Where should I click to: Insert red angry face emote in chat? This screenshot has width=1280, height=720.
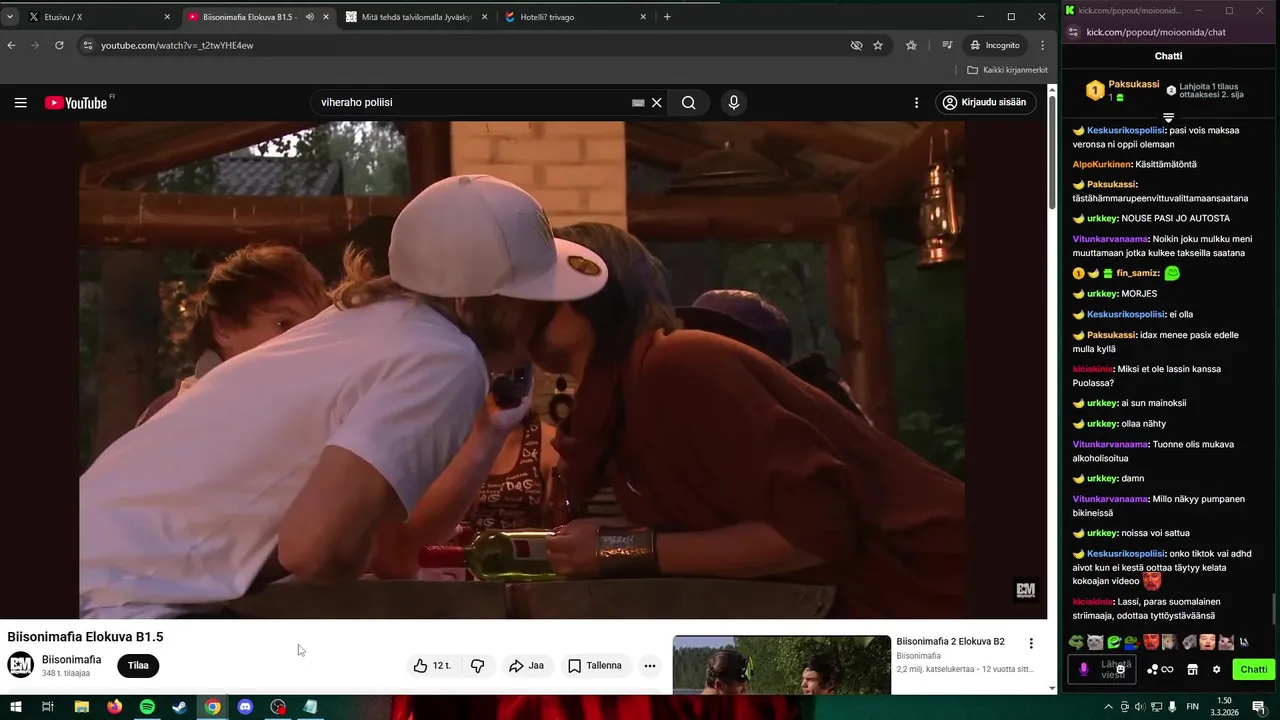click(x=1151, y=642)
